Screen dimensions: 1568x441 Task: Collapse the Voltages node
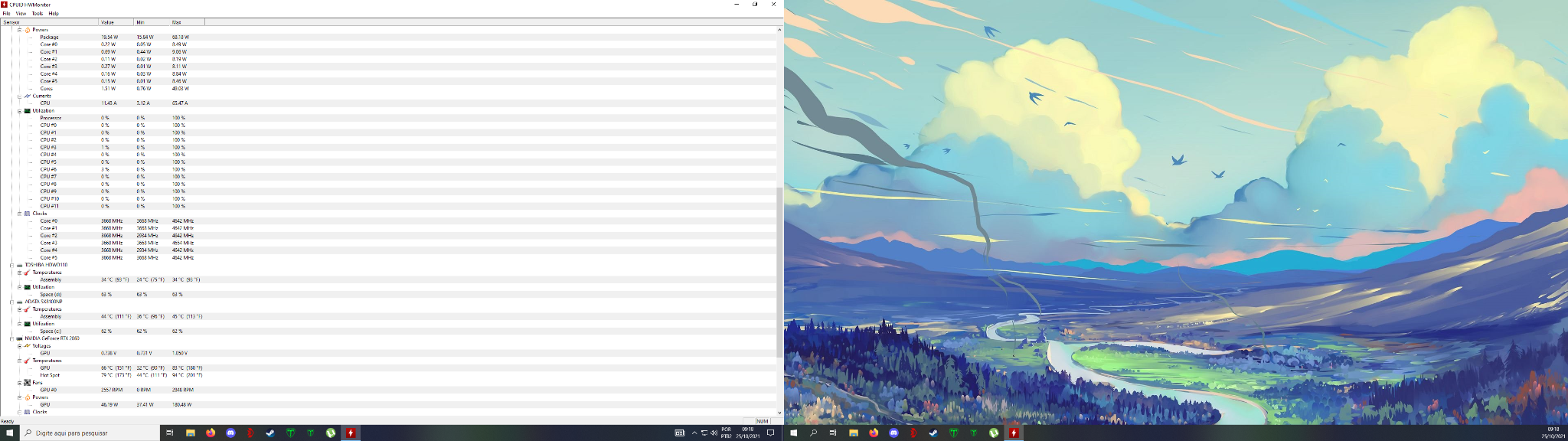[x=20, y=346]
